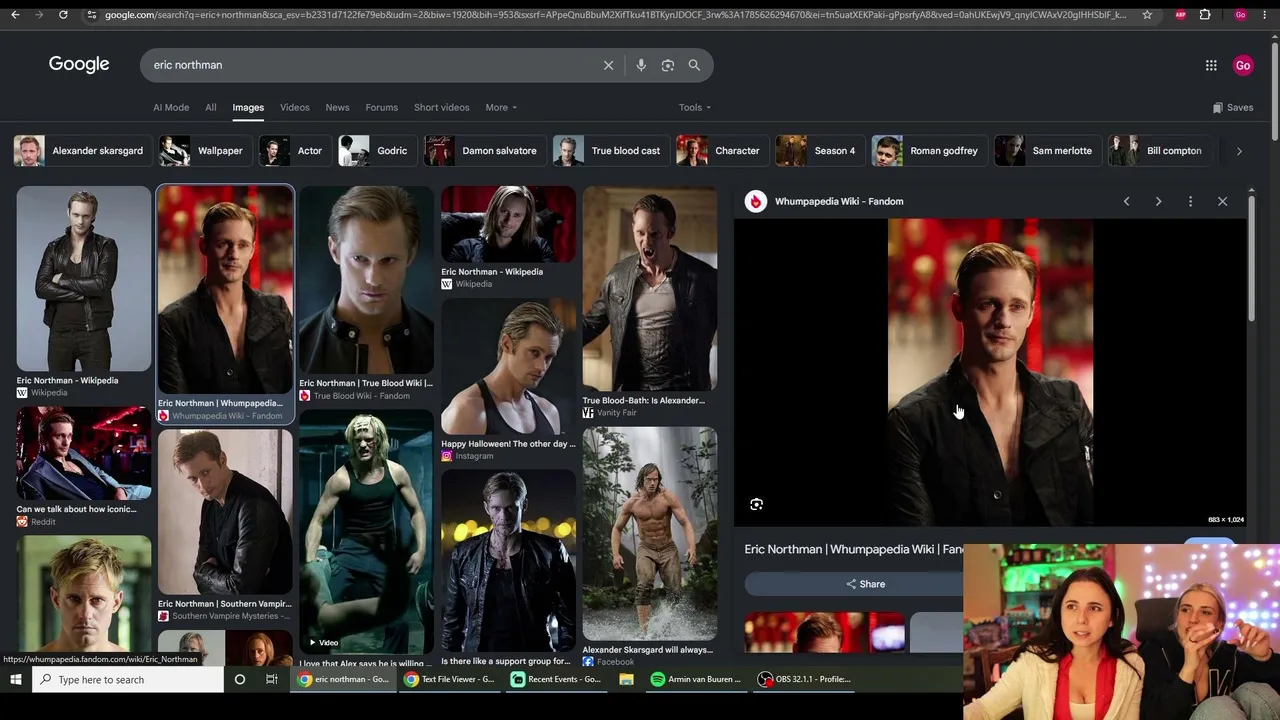1280x720 pixels.
Task: Focus the browser address bar
Action: click(x=615, y=15)
